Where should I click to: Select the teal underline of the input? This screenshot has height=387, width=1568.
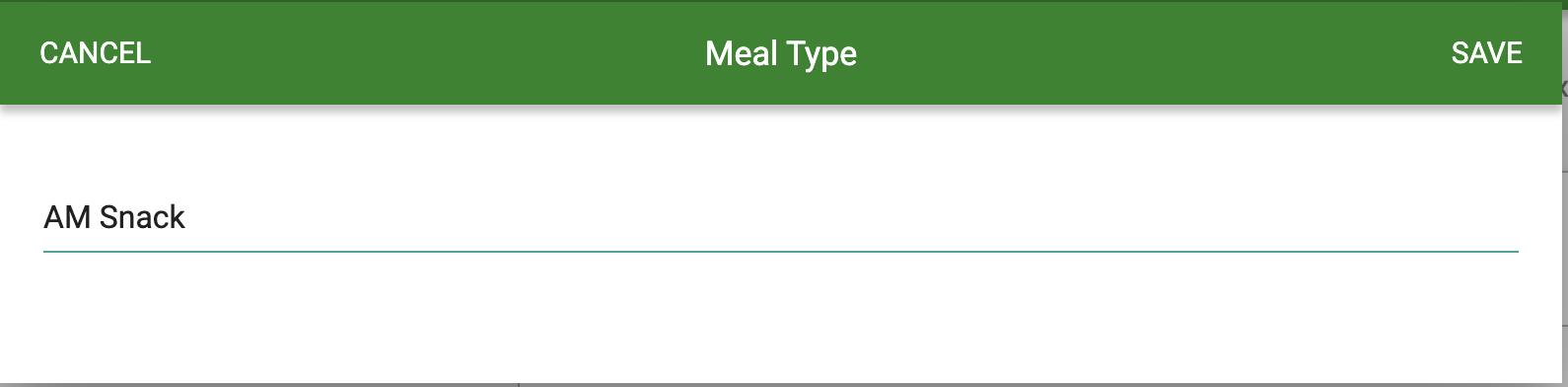coord(780,252)
